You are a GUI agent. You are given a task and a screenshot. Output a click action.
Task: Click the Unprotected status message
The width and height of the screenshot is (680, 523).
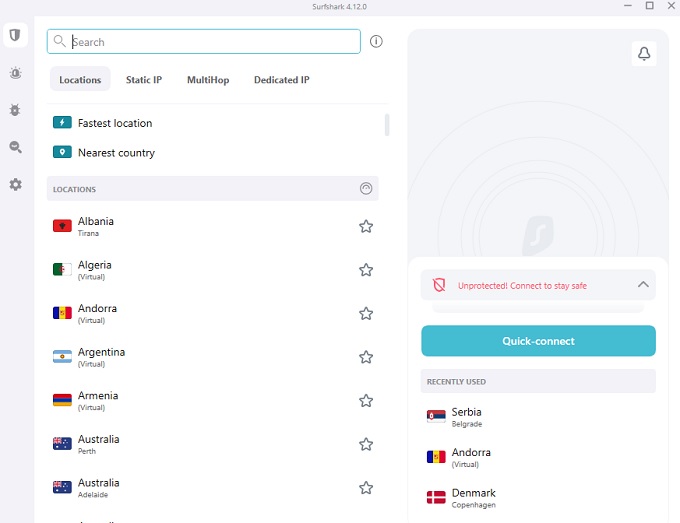(522, 285)
